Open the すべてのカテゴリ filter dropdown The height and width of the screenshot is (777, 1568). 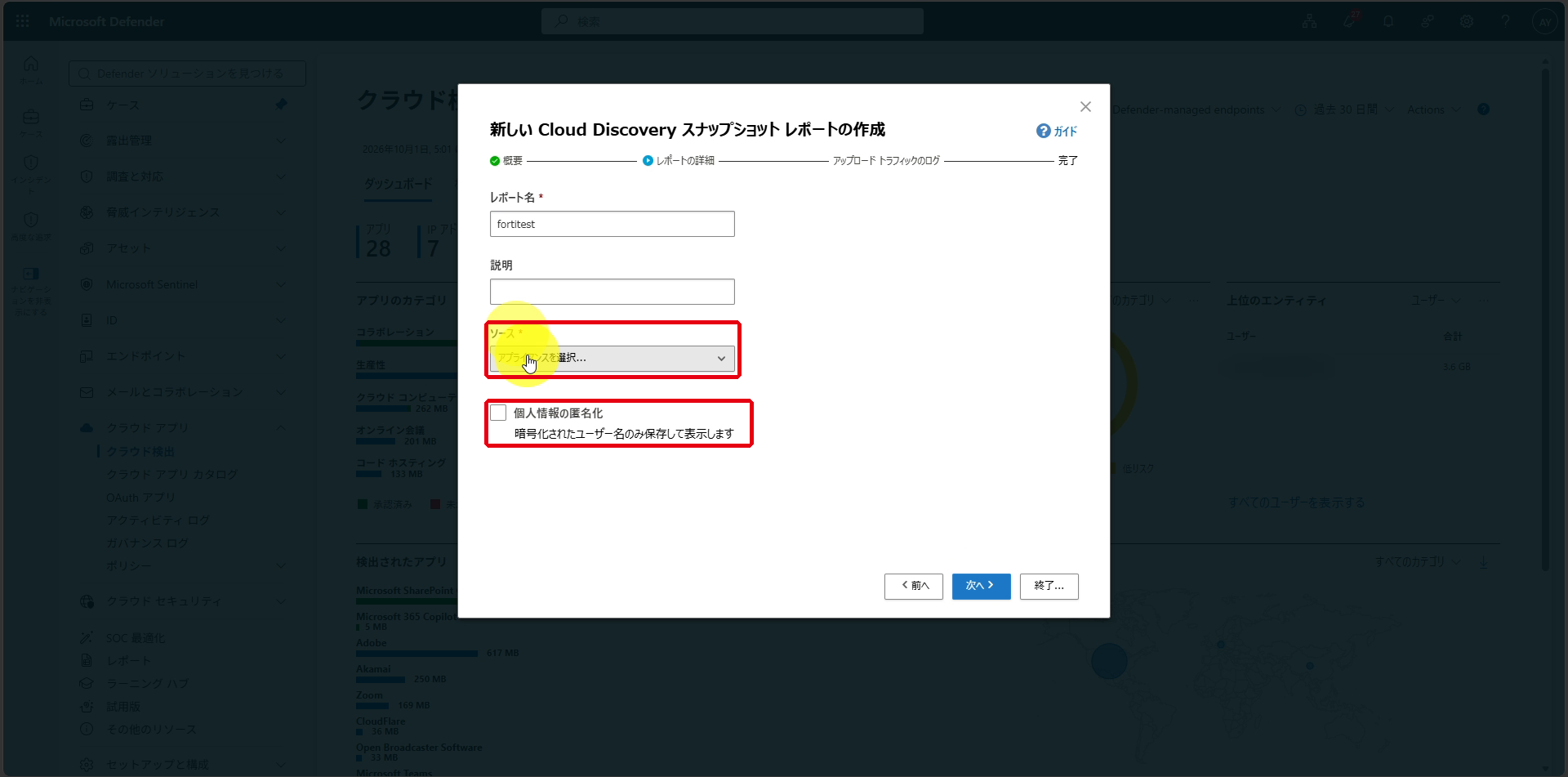click(x=1418, y=562)
